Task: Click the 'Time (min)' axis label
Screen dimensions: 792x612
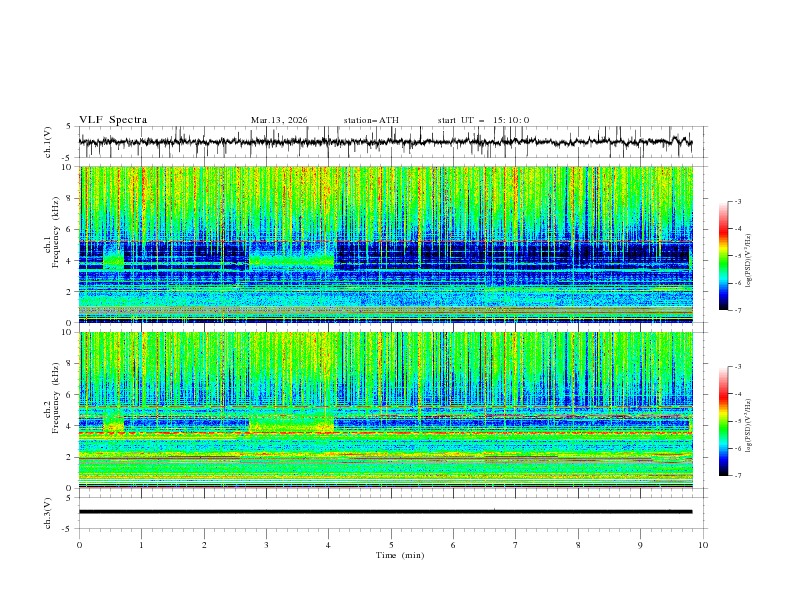Action: 400,555
